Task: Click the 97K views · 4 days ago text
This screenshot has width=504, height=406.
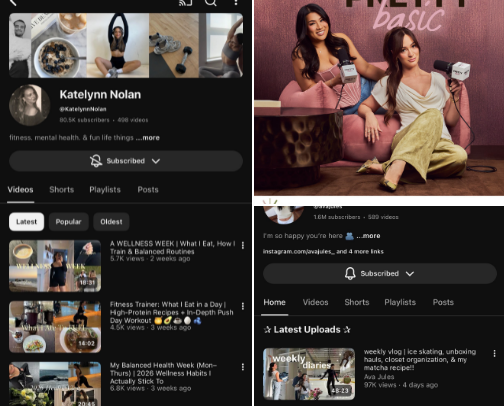Action: (401, 385)
